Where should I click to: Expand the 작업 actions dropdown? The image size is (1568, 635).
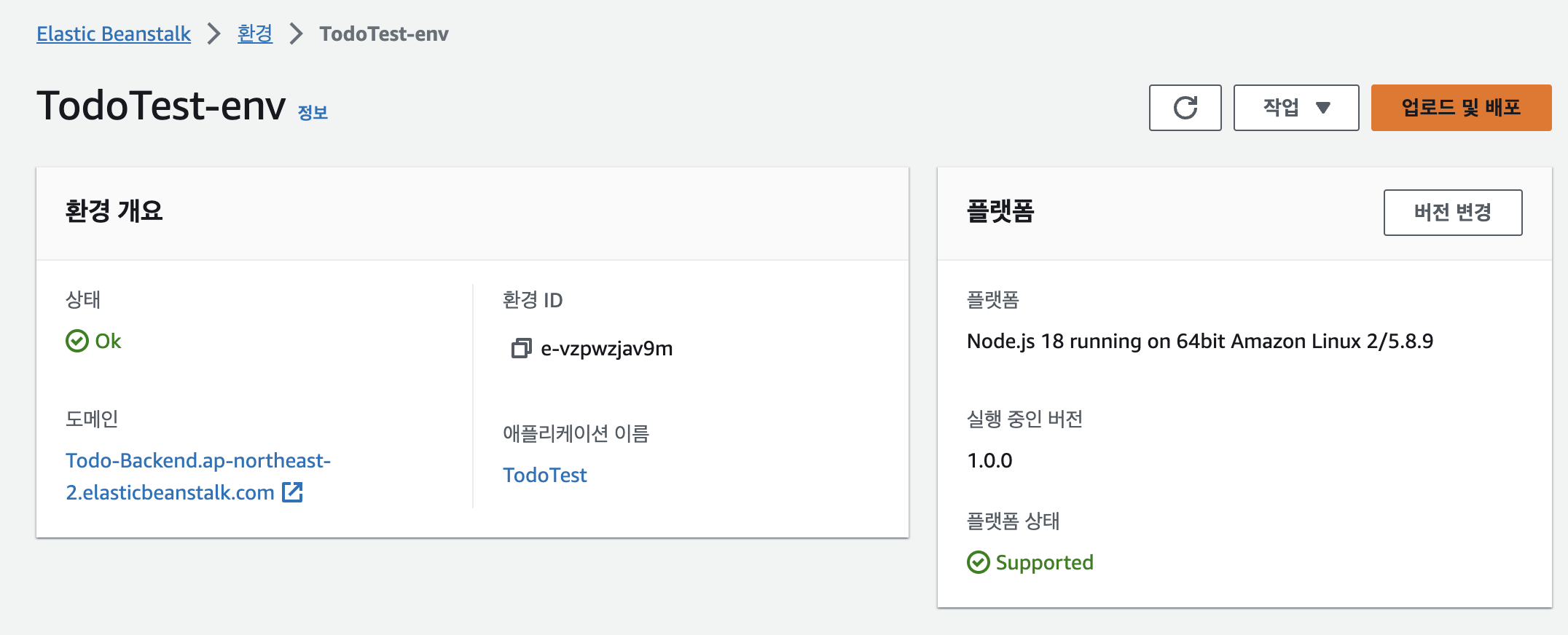pos(1295,108)
